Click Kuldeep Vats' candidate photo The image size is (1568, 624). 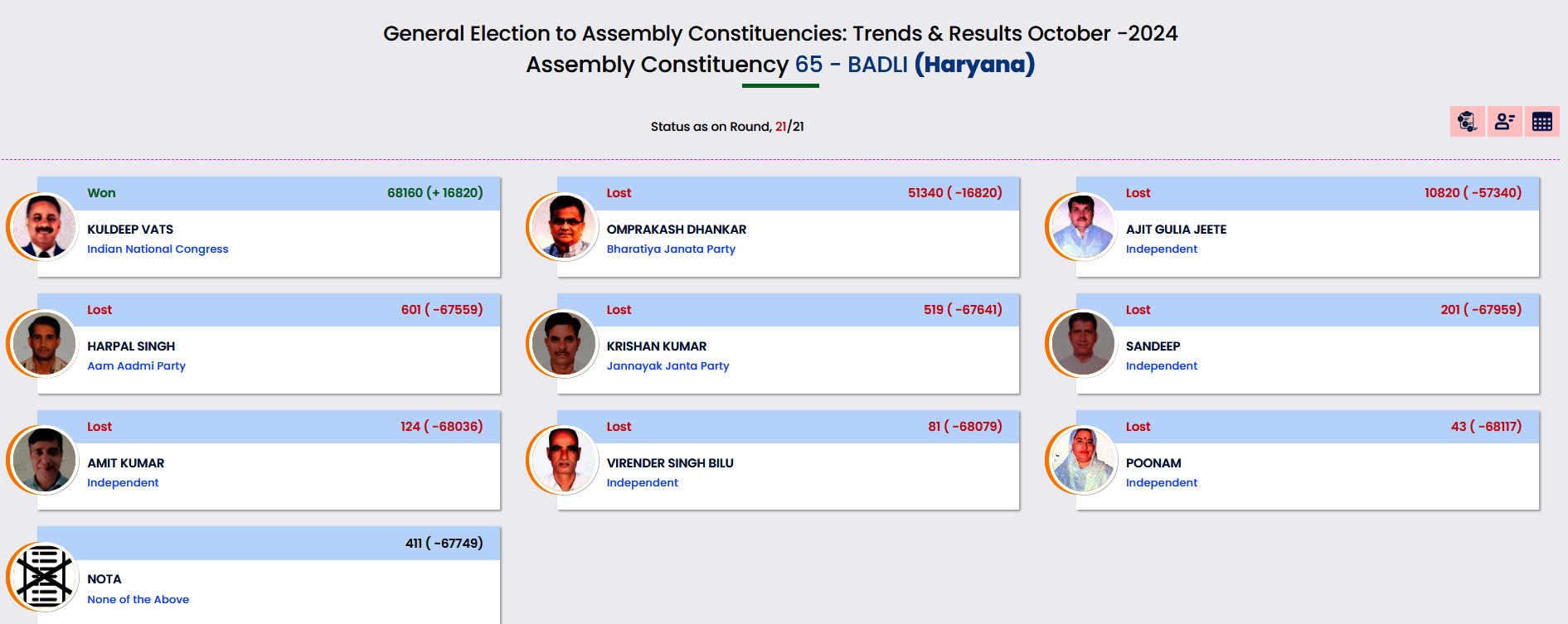click(x=44, y=226)
